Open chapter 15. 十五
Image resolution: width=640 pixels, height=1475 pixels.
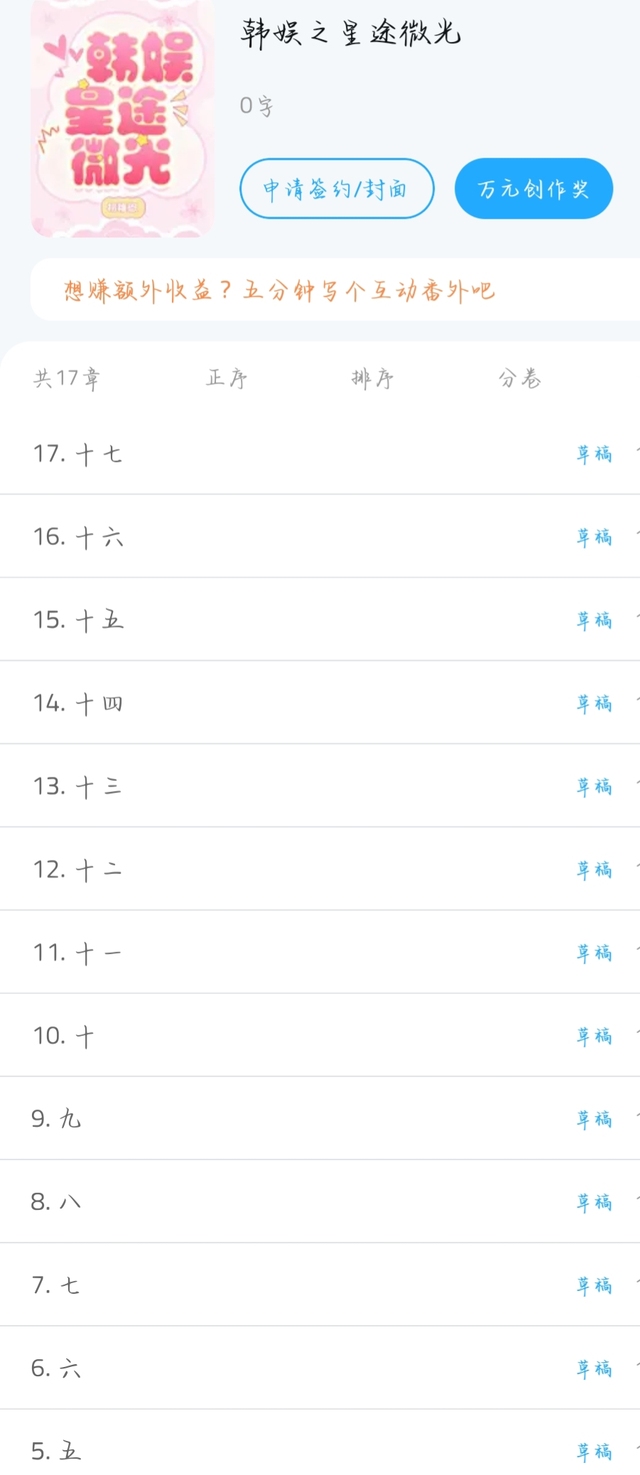78,620
